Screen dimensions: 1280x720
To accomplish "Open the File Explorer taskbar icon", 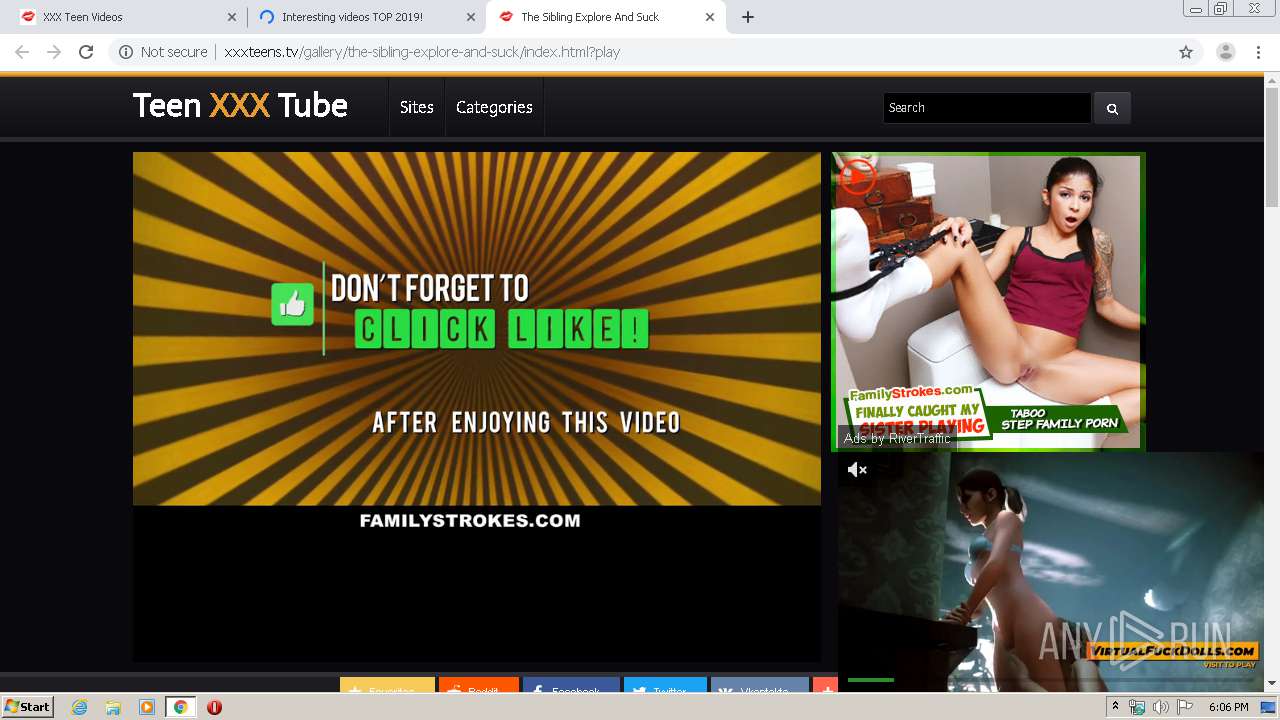I will coord(113,707).
